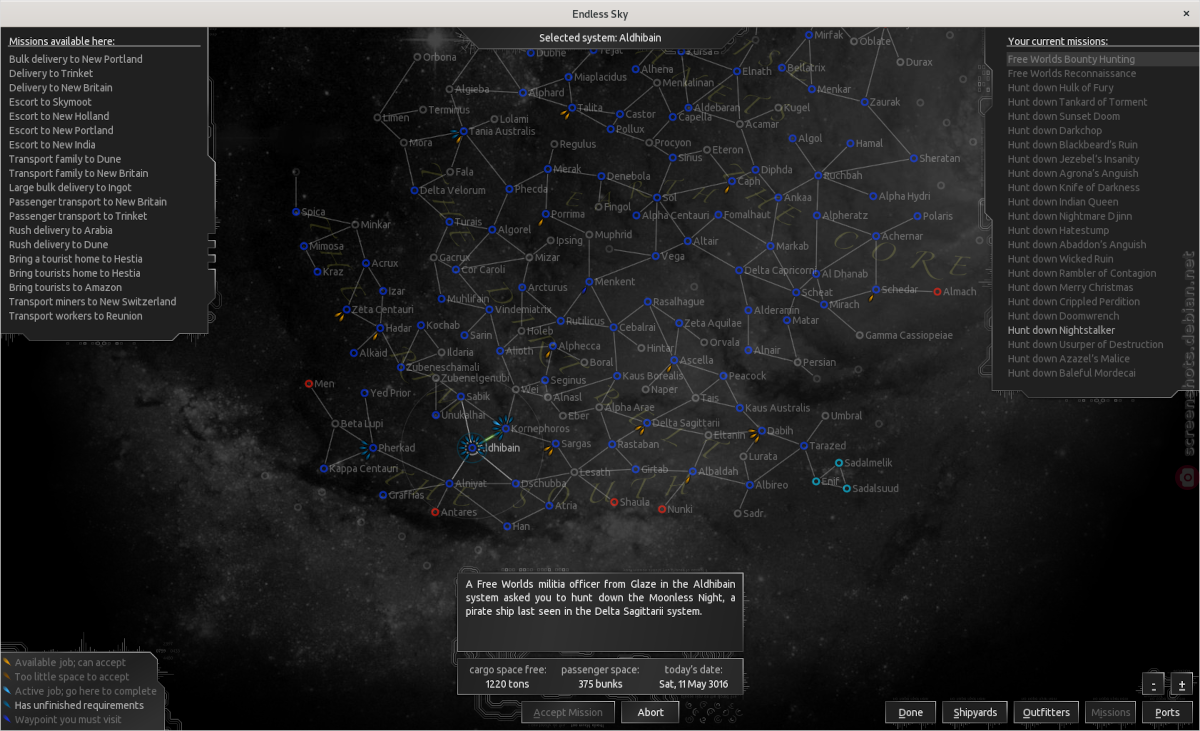Screen dimensions: 1200x731
Task: Select 'Bulk delivery to New Portland' mission
Action: point(76,59)
